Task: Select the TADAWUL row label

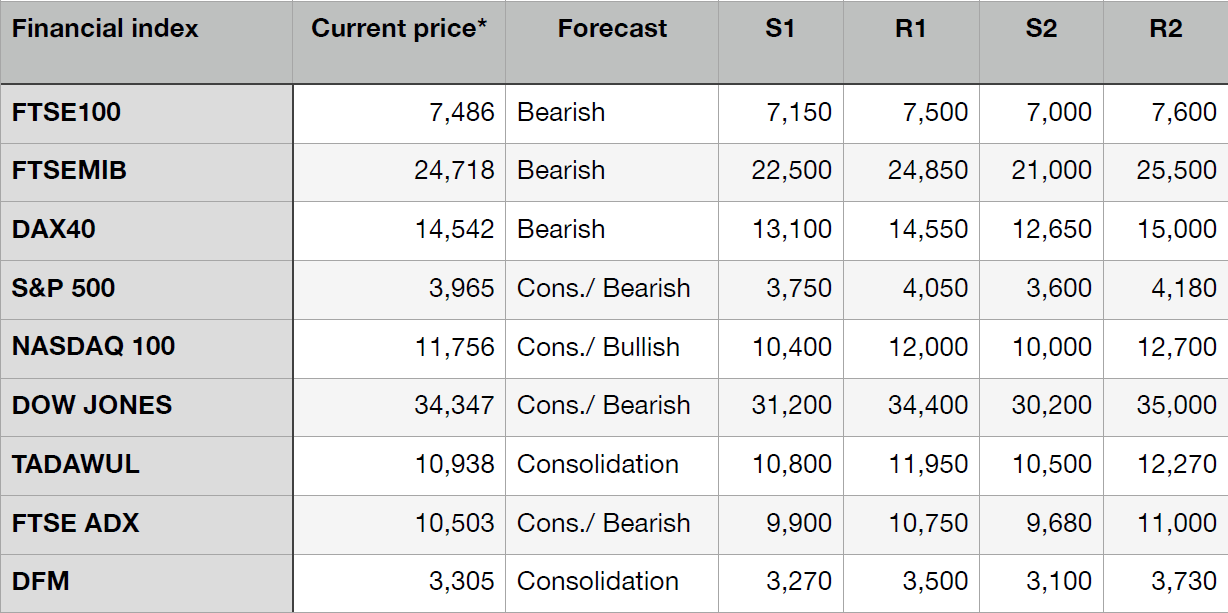Action: pyautogui.click(x=76, y=464)
